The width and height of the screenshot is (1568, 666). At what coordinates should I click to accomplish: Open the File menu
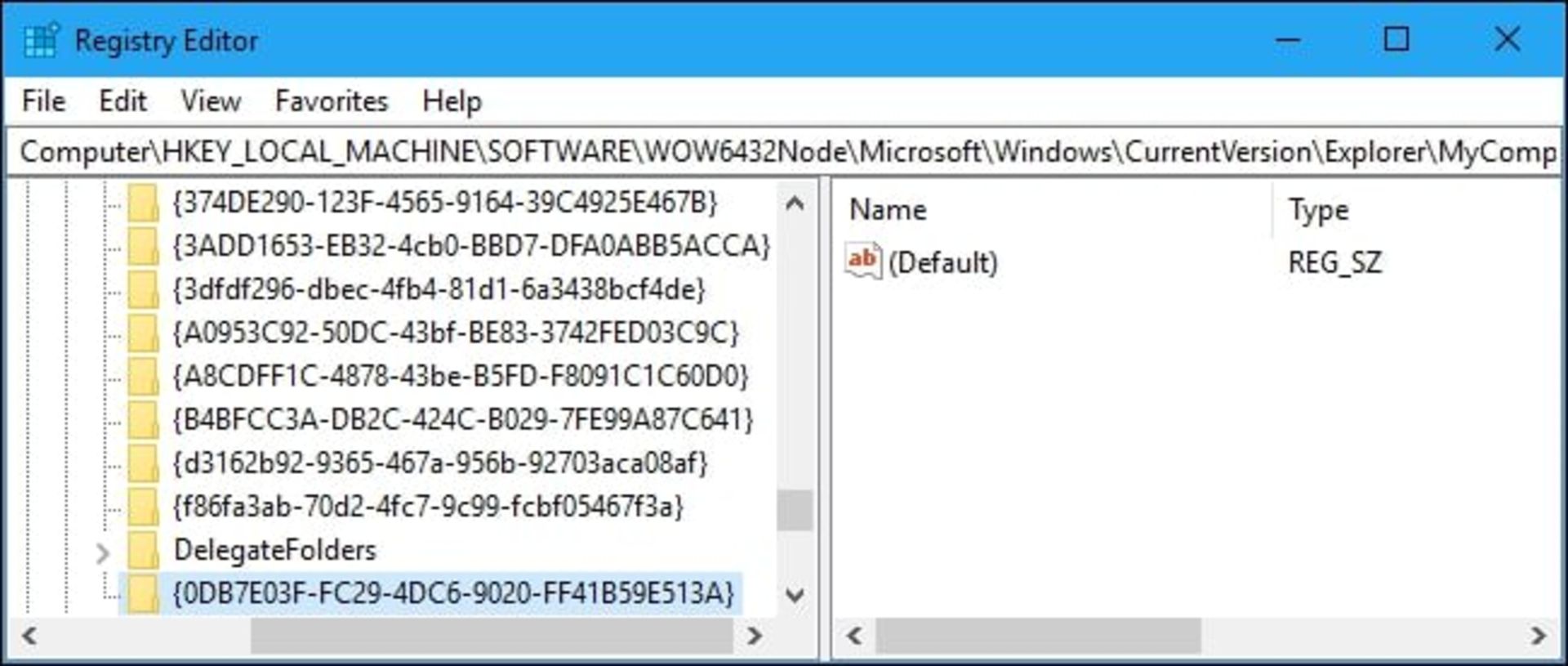pos(43,101)
